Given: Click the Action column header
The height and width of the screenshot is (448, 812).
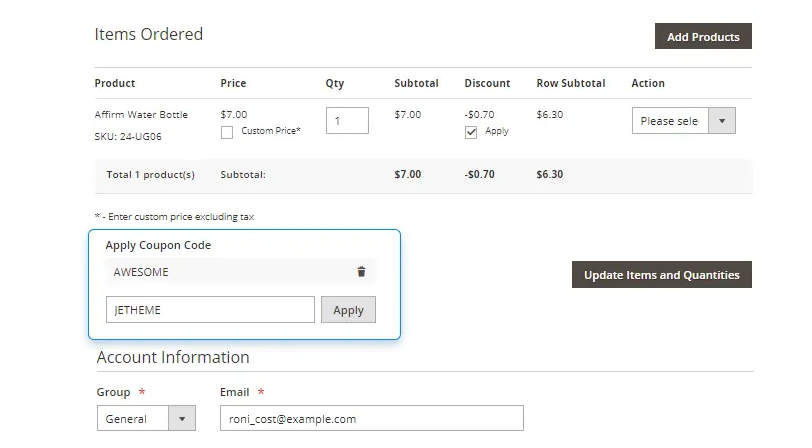Looking at the screenshot, I should pyautogui.click(x=648, y=83).
